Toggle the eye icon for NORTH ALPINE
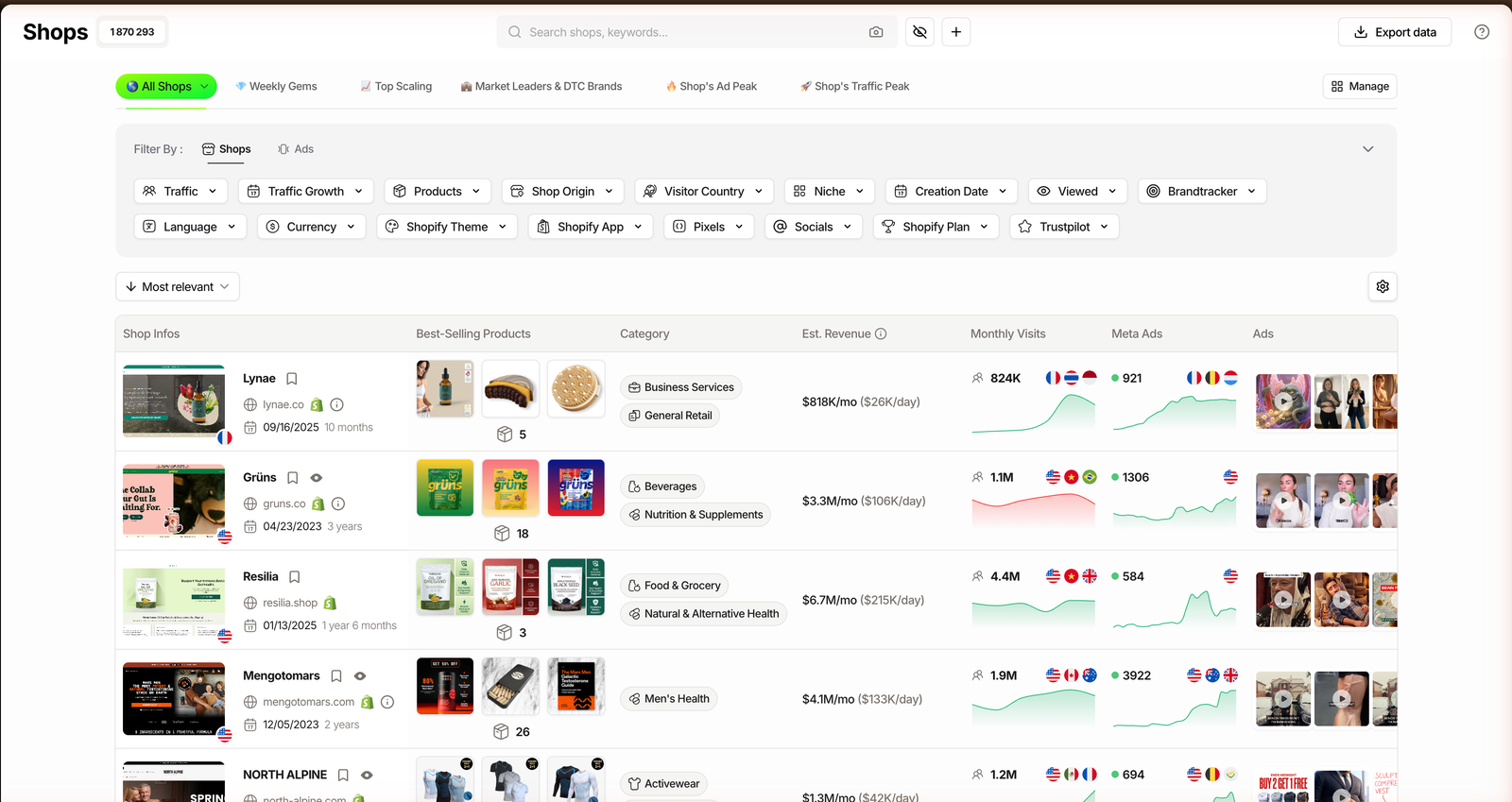Image resolution: width=1512 pixels, height=802 pixels. [x=367, y=776]
